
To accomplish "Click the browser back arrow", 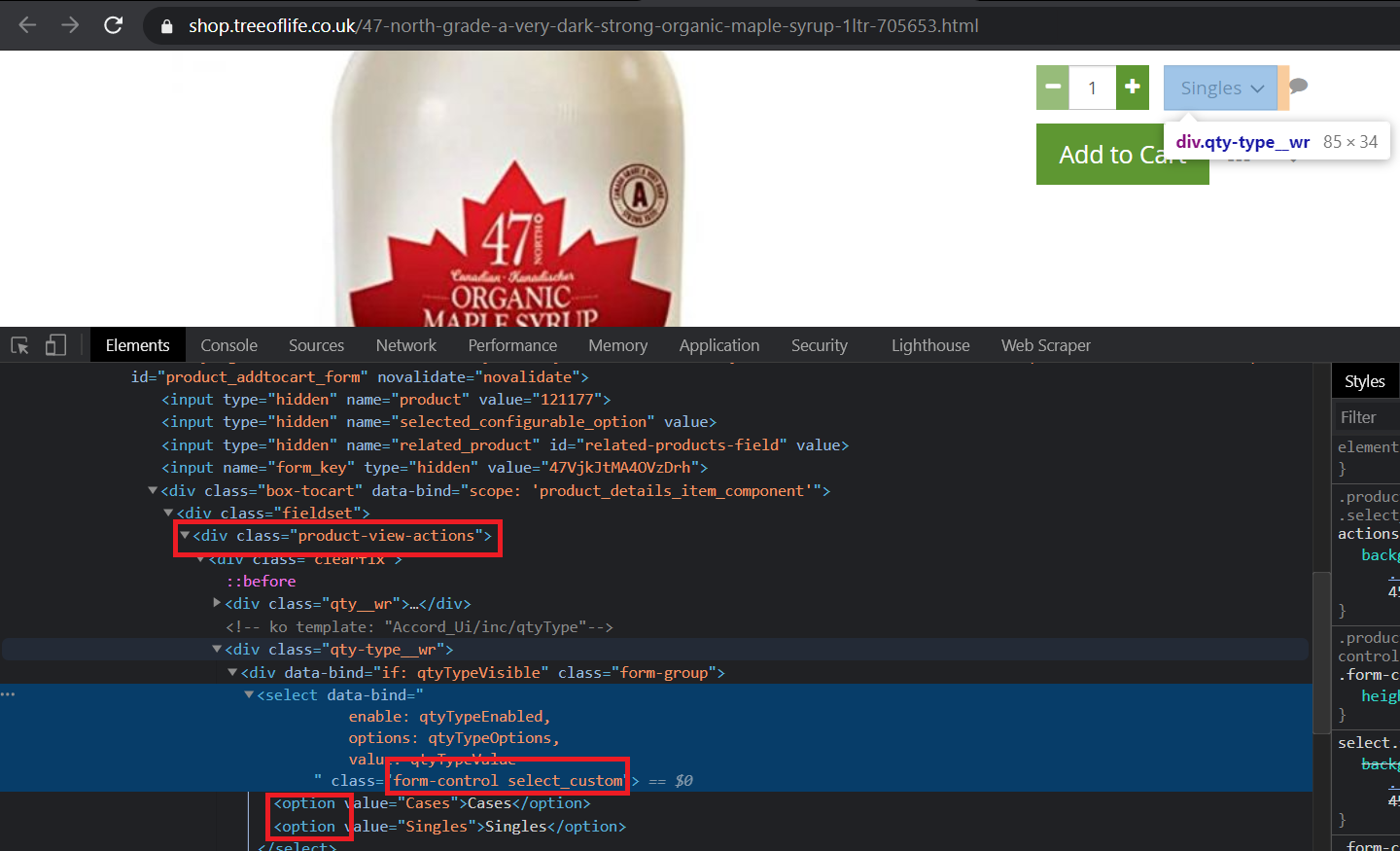I will [27, 25].
